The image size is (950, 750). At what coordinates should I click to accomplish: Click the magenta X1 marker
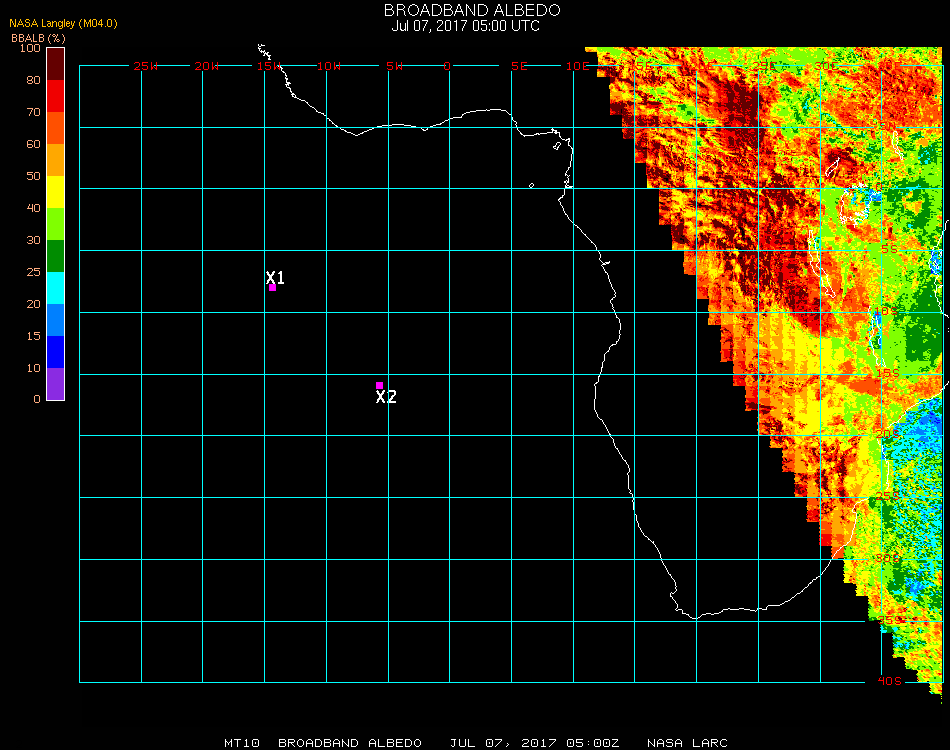point(272,288)
